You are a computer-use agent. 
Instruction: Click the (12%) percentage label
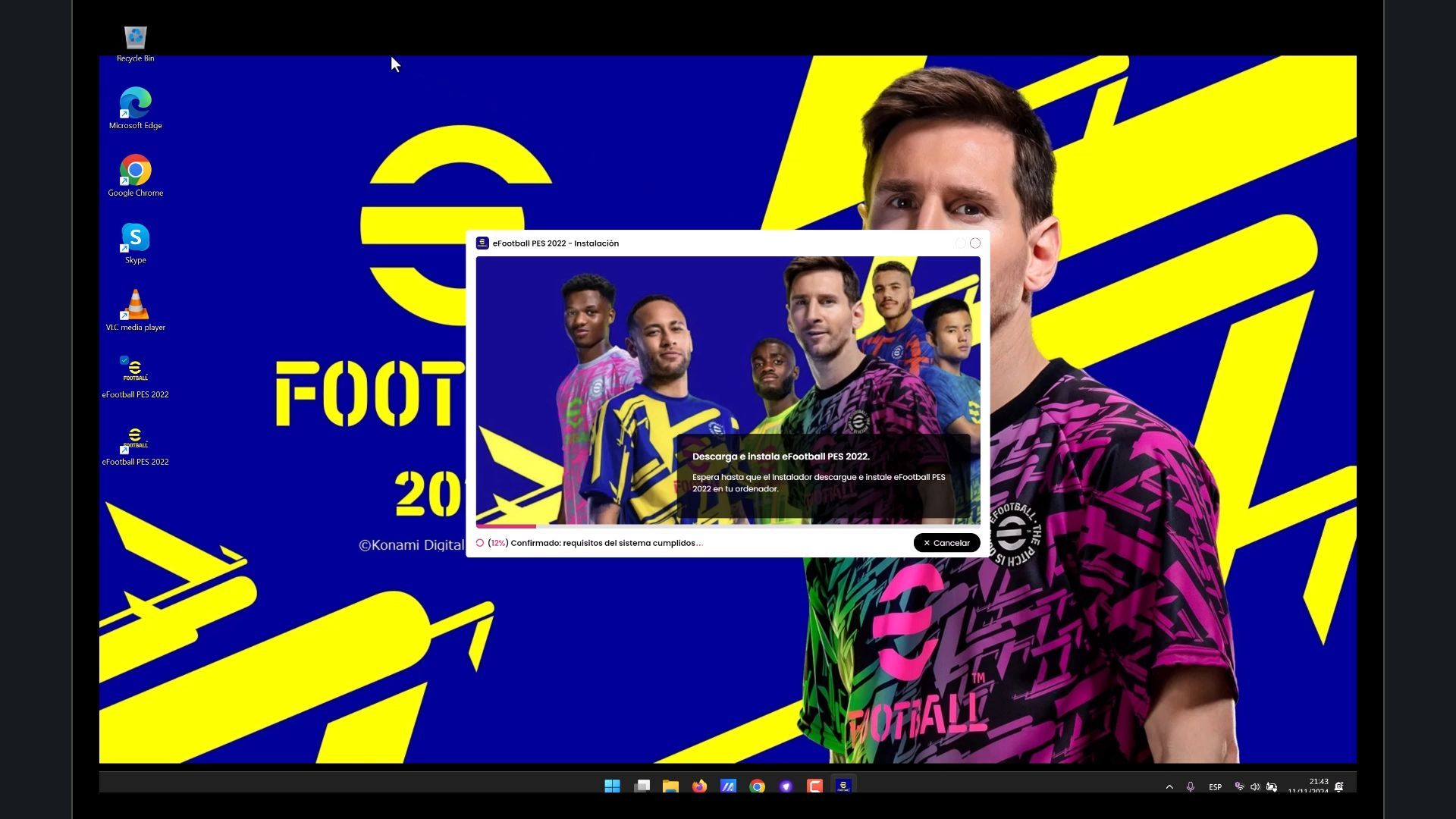(x=497, y=543)
